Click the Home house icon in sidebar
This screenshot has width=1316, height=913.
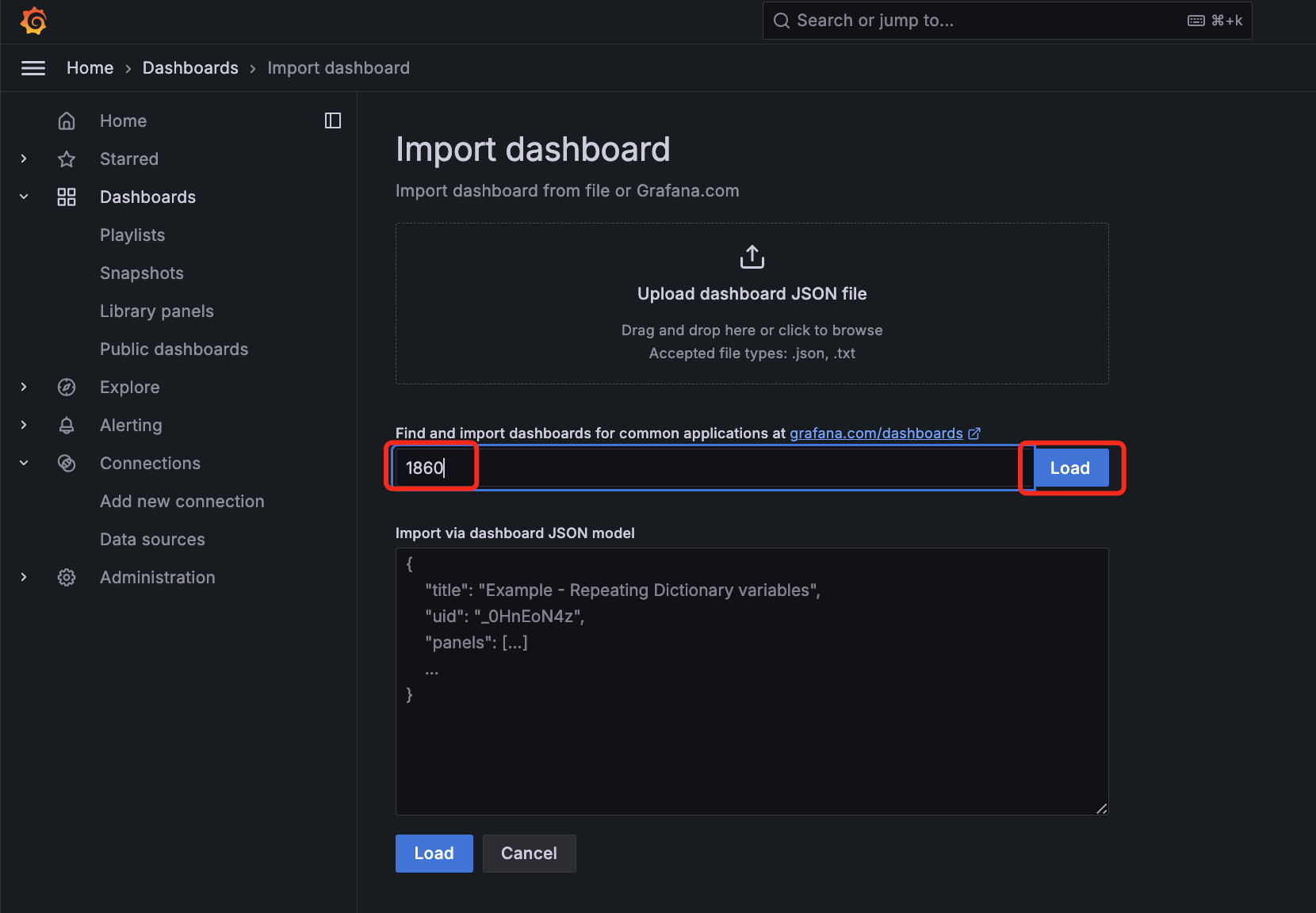coord(67,121)
